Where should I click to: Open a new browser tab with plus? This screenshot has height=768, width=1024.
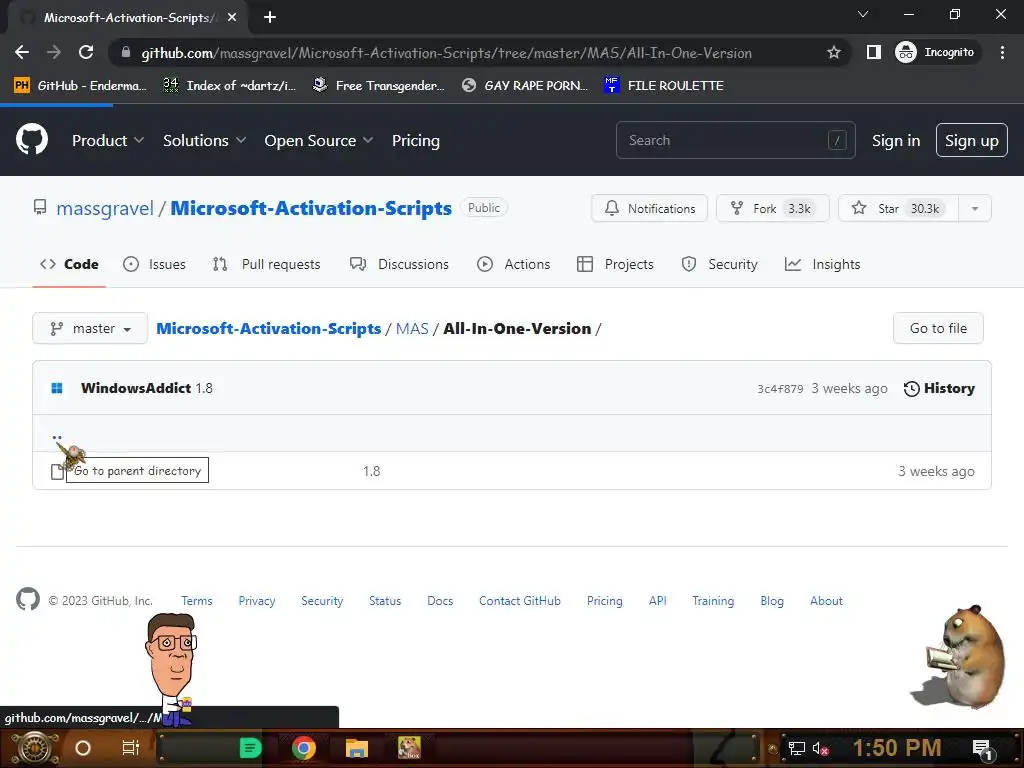(270, 17)
